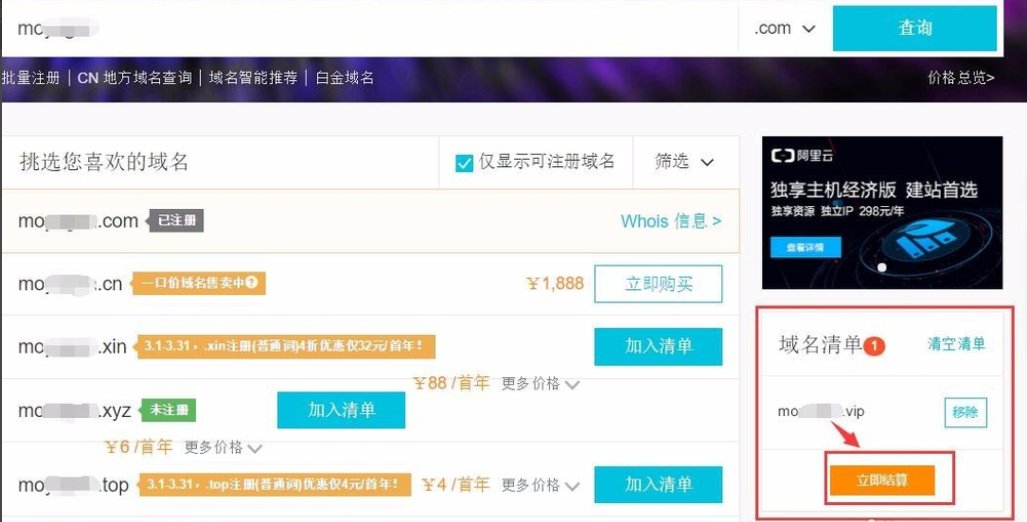Click the 查询 search button
This screenshot has height=522, width=1027.
click(x=914, y=28)
